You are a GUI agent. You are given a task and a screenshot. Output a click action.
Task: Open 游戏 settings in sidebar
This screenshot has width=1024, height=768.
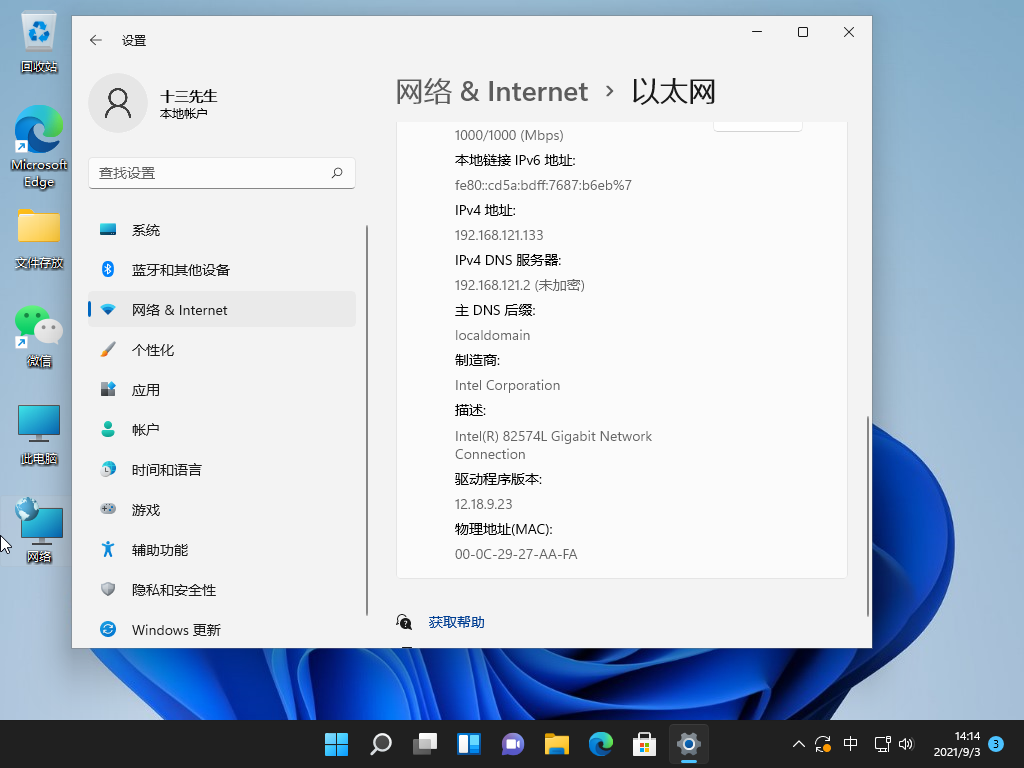coord(146,509)
